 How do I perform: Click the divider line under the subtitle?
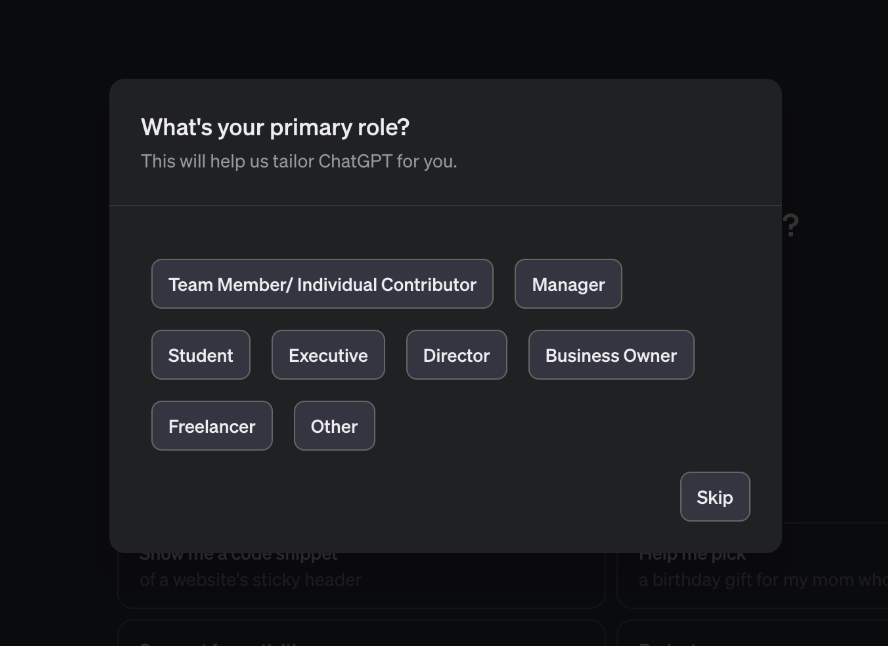click(x=445, y=206)
